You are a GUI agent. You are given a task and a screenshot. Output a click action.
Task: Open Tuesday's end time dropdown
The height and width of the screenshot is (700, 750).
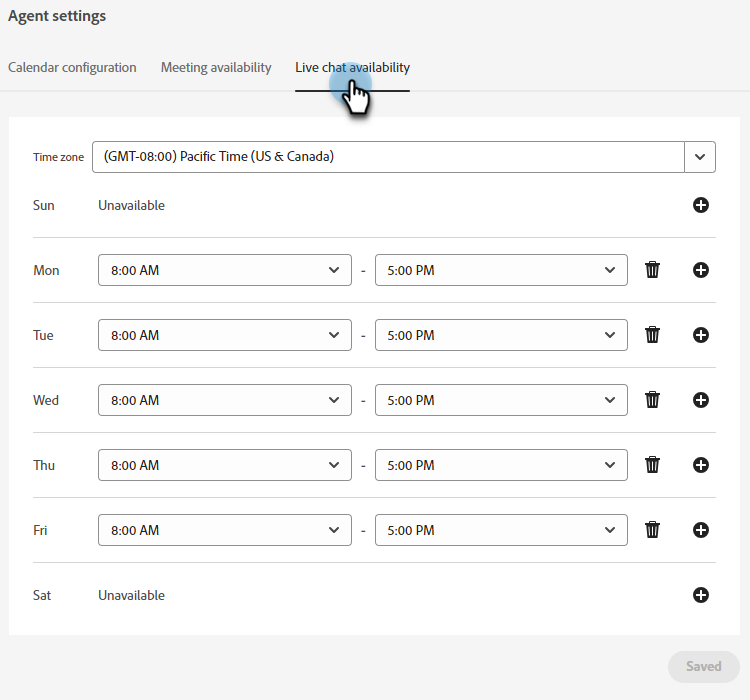[x=501, y=335]
